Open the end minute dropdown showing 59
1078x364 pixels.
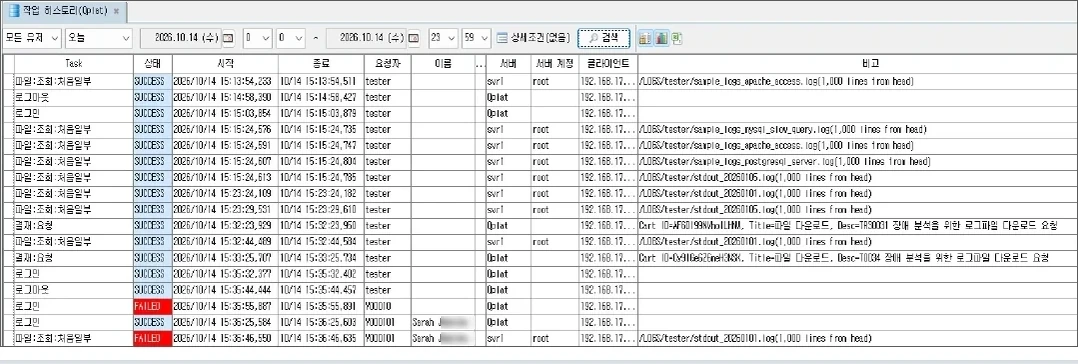point(476,38)
